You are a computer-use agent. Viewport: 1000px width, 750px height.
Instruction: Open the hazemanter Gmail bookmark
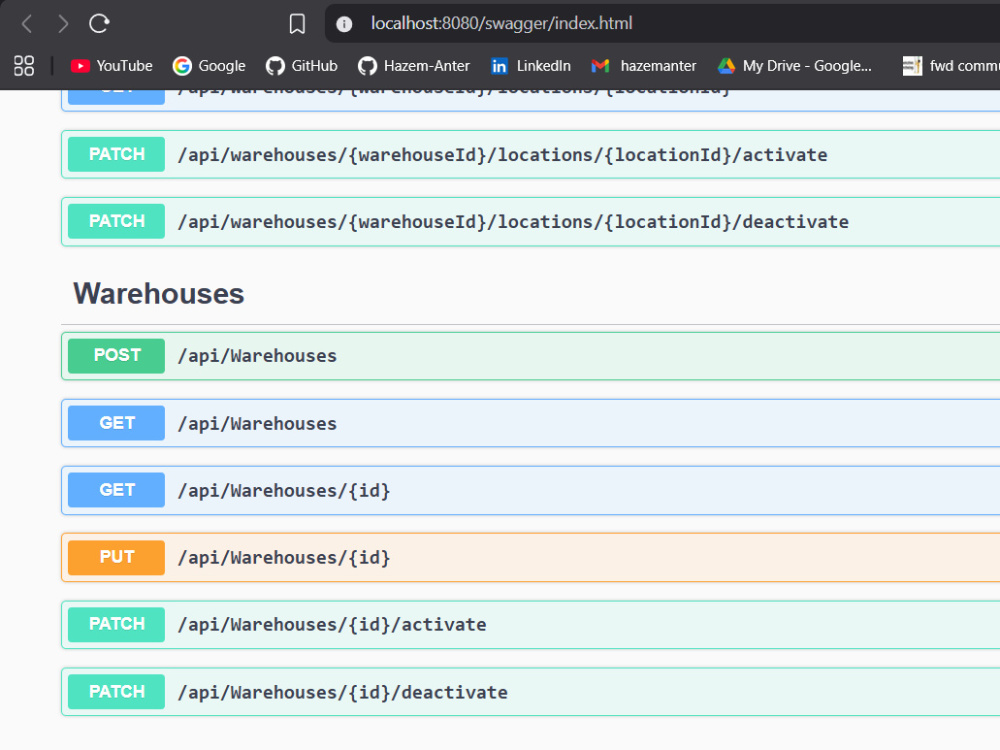click(x=644, y=66)
